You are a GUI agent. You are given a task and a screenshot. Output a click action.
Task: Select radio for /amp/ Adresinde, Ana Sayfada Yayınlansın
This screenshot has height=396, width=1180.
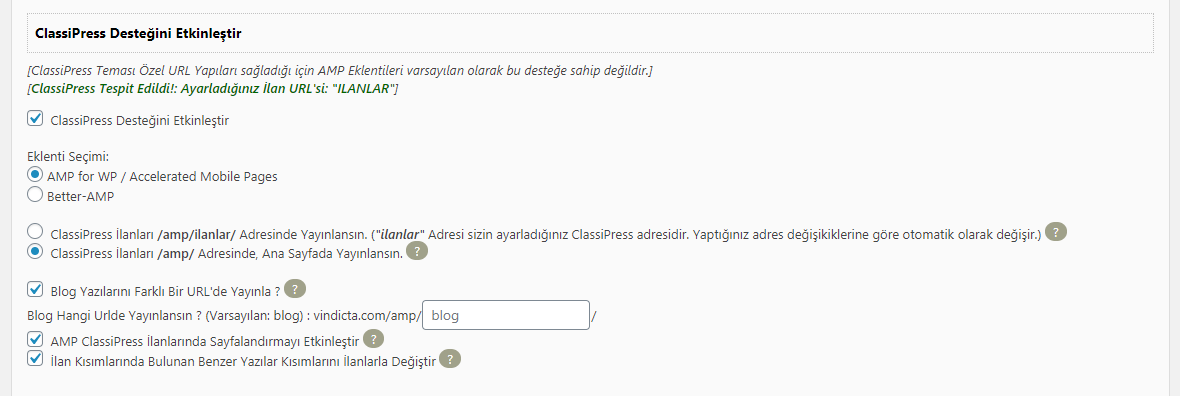[35, 251]
